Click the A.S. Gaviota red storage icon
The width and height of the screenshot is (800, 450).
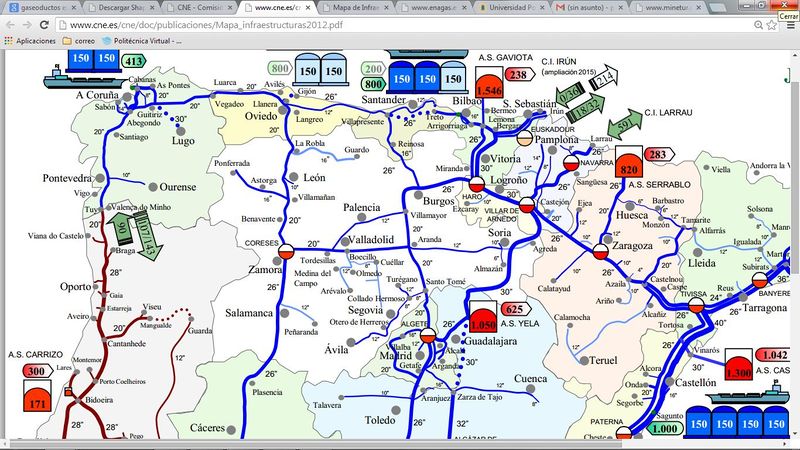[489, 86]
